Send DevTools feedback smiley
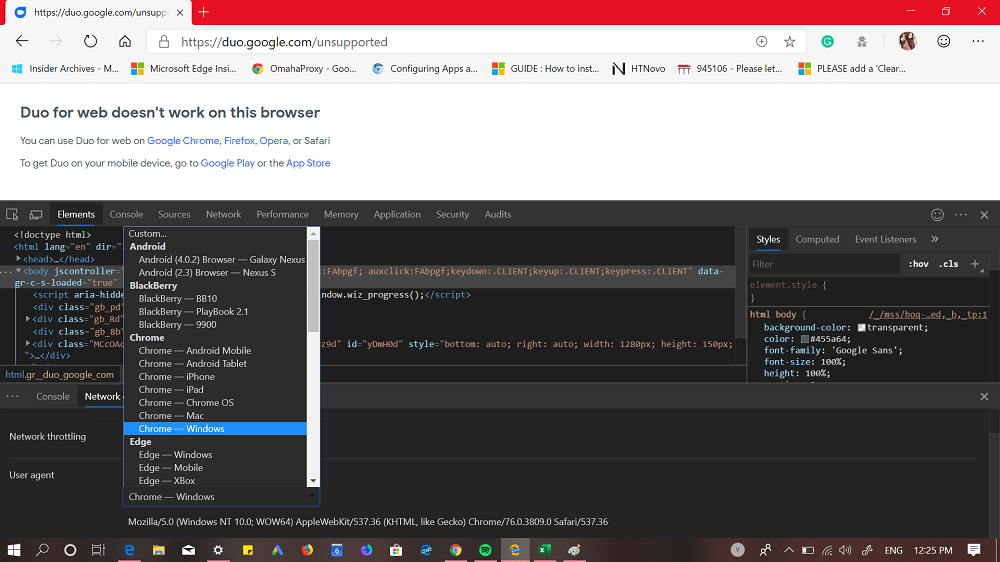 coord(937,215)
